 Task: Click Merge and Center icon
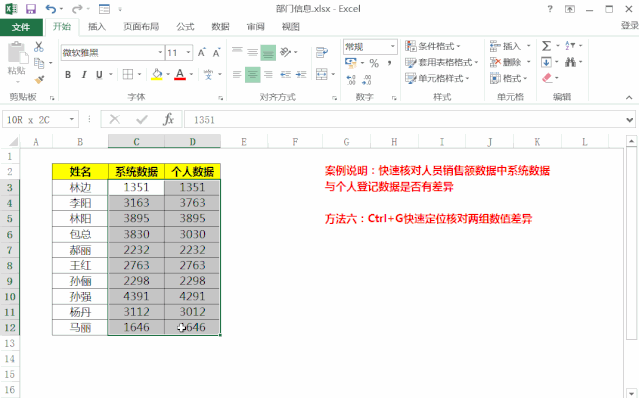(322, 74)
